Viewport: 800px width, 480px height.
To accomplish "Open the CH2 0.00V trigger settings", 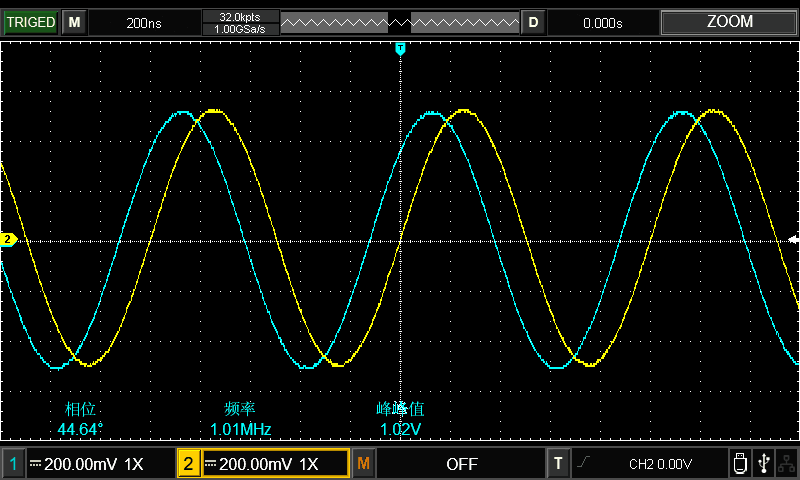I will [660, 464].
